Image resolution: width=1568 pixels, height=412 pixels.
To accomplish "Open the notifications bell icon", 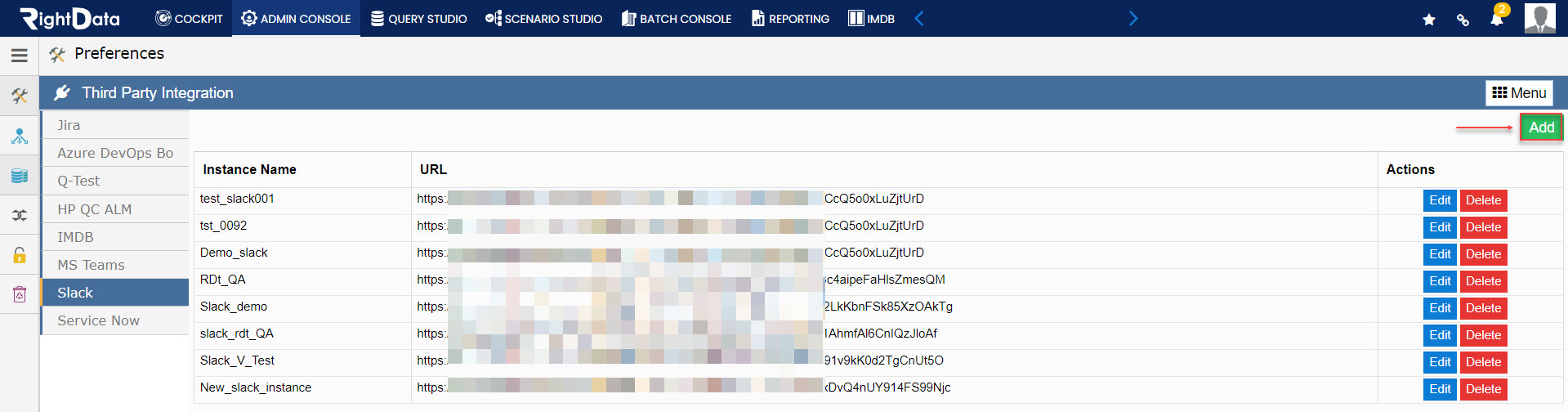I will pos(1497,19).
